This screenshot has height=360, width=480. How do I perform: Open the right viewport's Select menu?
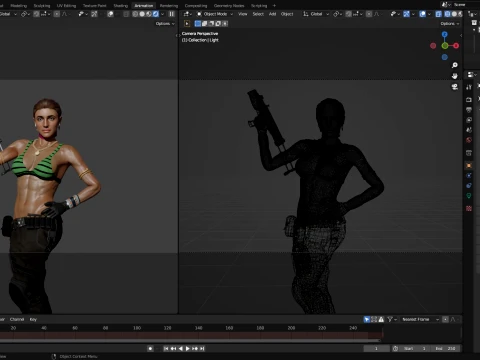pyautogui.click(x=258, y=14)
